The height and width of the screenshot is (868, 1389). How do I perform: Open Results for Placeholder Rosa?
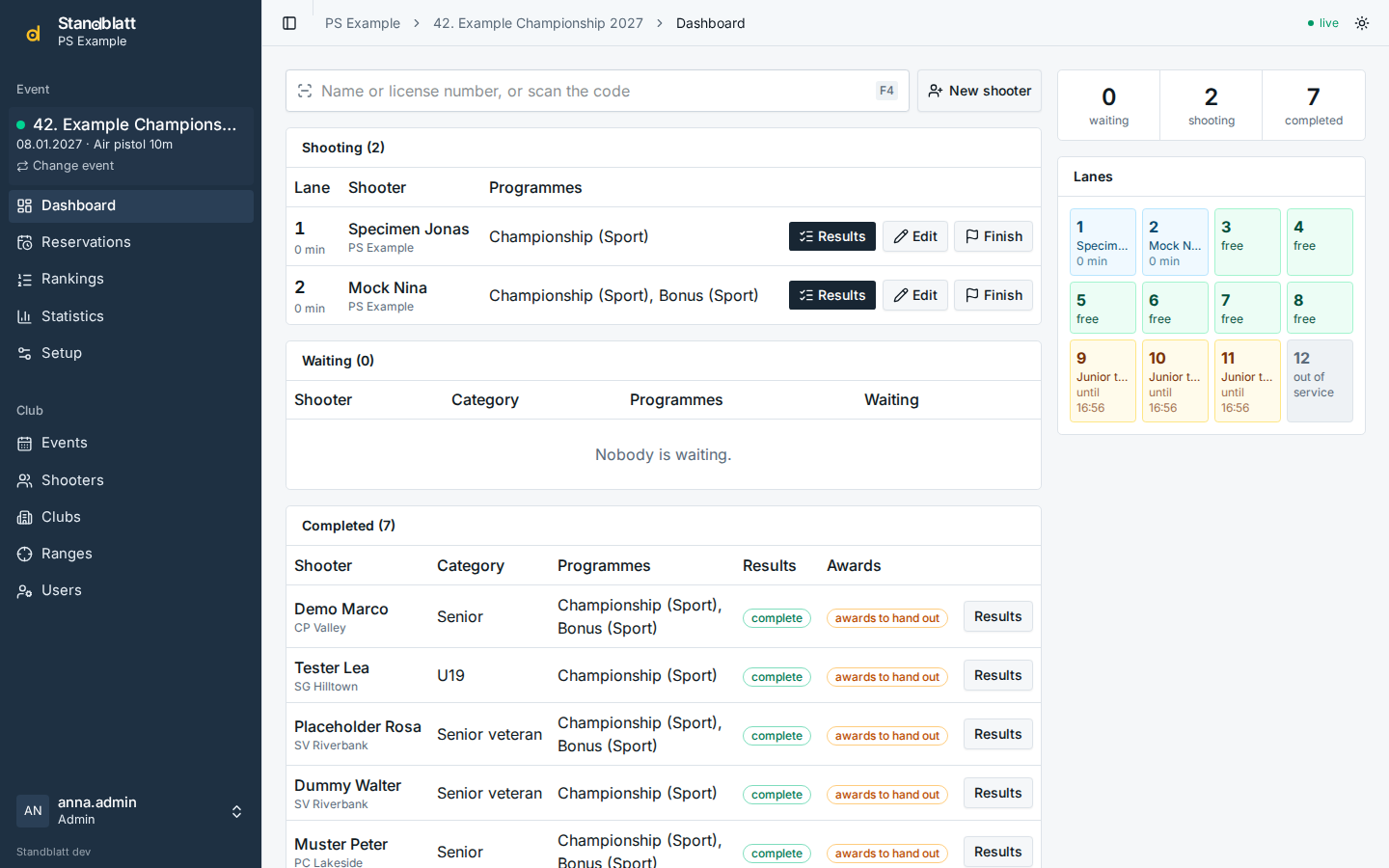tap(997, 734)
